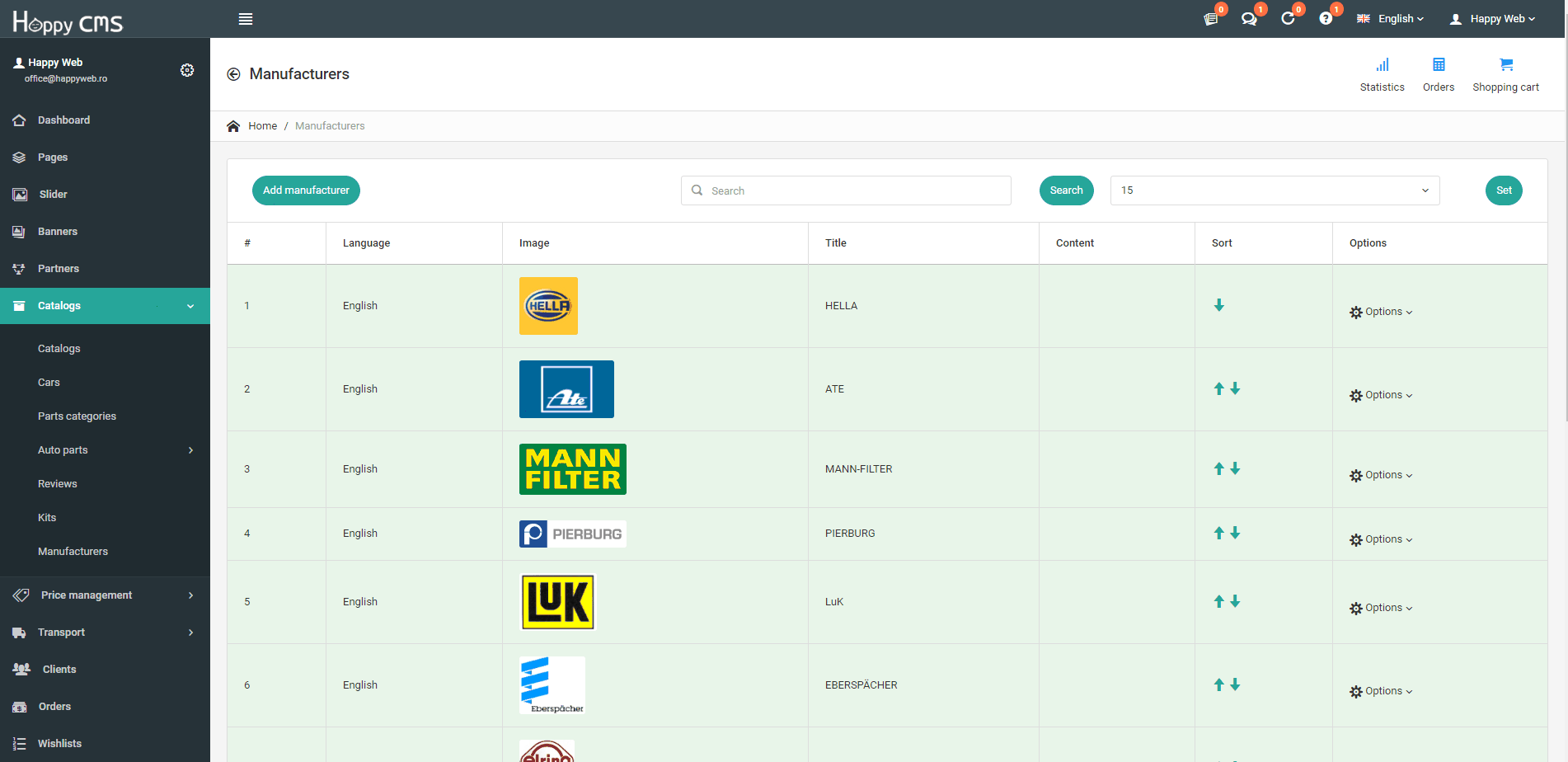Open the LuK logo thumbnail

click(558, 602)
